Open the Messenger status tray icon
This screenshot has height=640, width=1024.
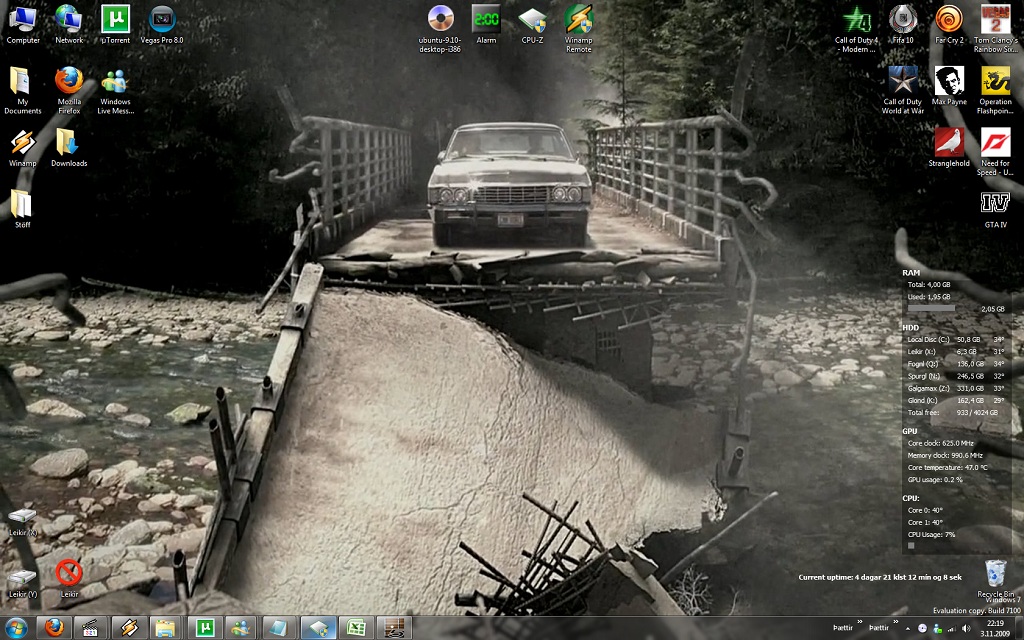937,628
